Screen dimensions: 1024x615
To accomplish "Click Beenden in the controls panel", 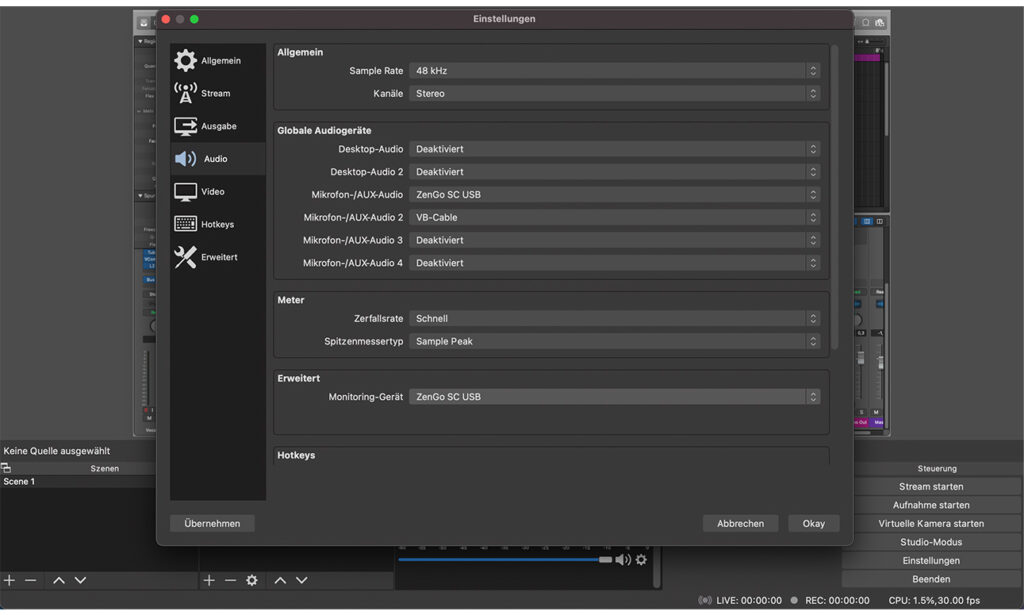I will click(931, 579).
